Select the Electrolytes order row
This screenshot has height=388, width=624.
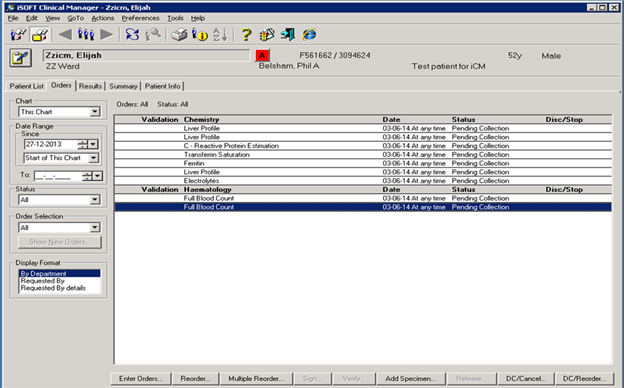click(363, 181)
